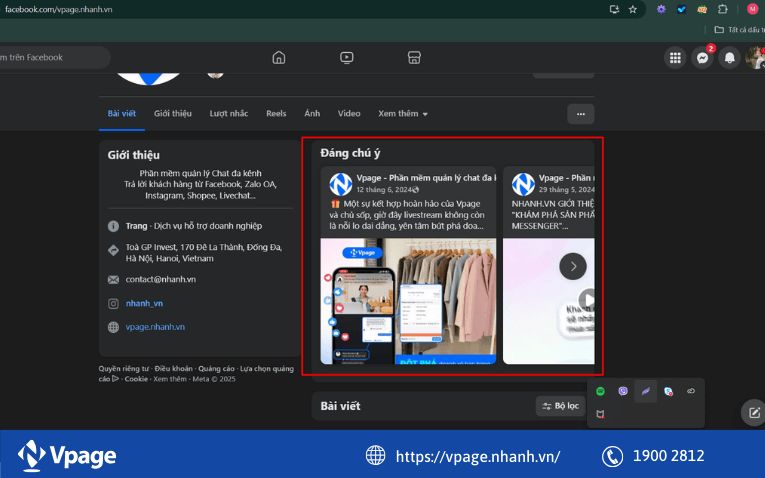Open the Facebook profile picture menu
The height and width of the screenshot is (478, 765).
point(756,58)
